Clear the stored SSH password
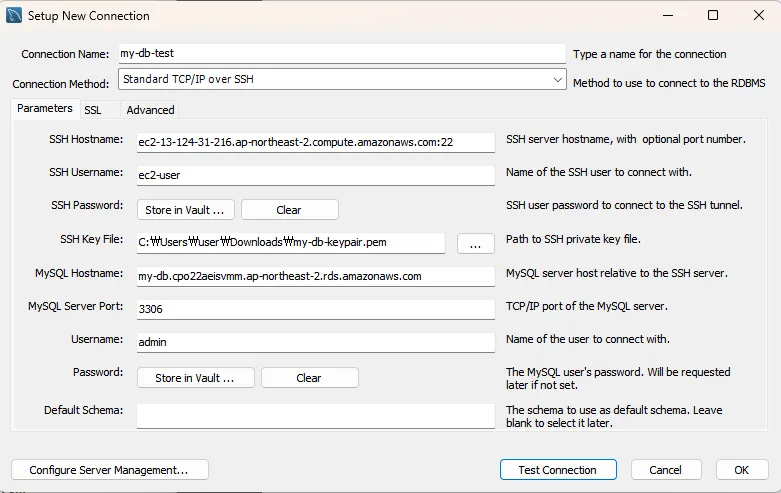The width and height of the screenshot is (781, 493). pyautogui.click(x=289, y=210)
